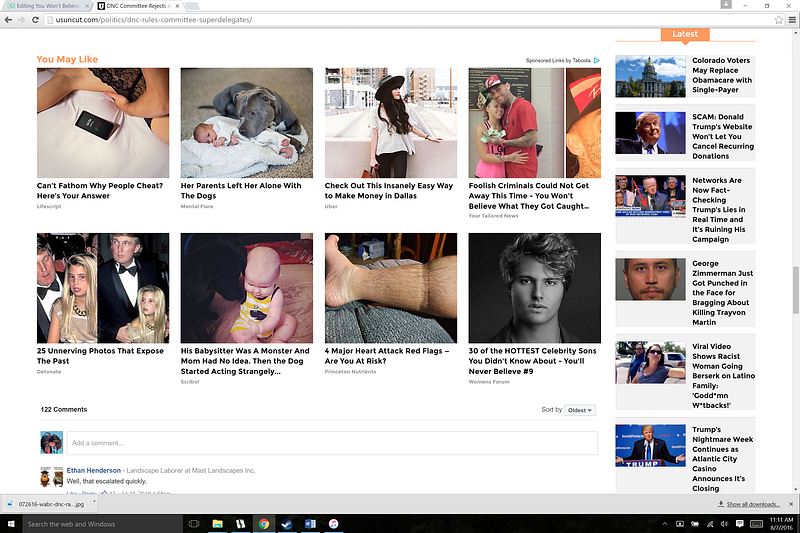Click the black-and-white male model thumbnail
The width and height of the screenshot is (800, 533).
535,288
